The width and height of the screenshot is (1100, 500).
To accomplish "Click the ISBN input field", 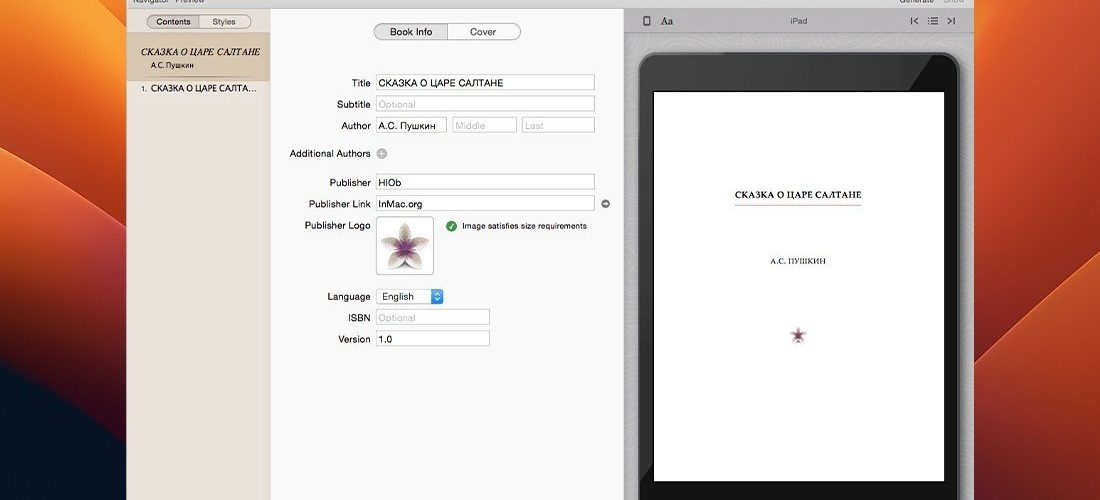I will point(433,318).
